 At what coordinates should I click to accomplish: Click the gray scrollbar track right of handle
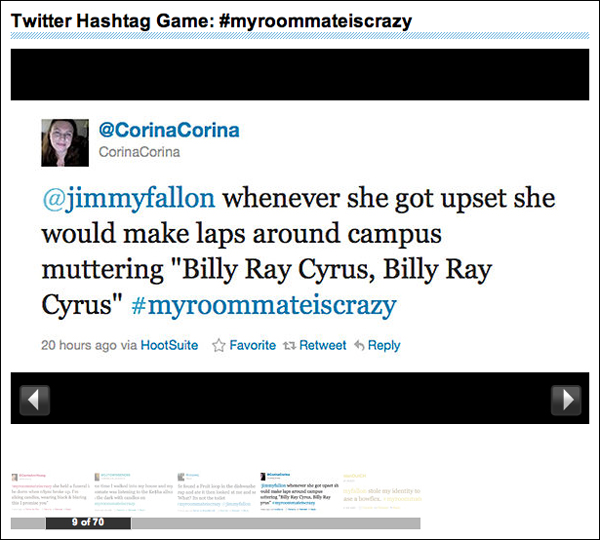point(275,523)
